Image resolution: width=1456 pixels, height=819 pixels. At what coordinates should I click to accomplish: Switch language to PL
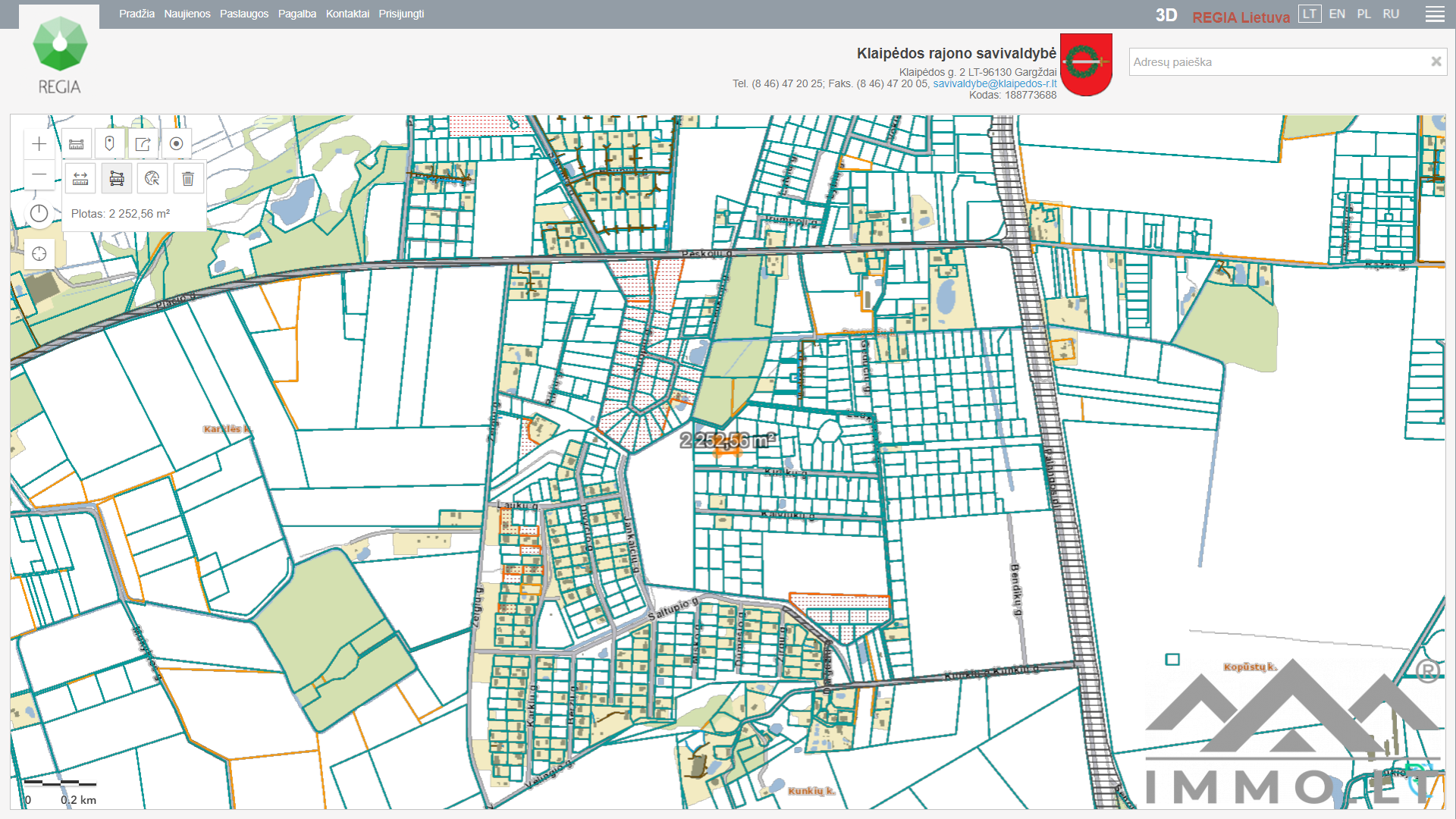1363,14
